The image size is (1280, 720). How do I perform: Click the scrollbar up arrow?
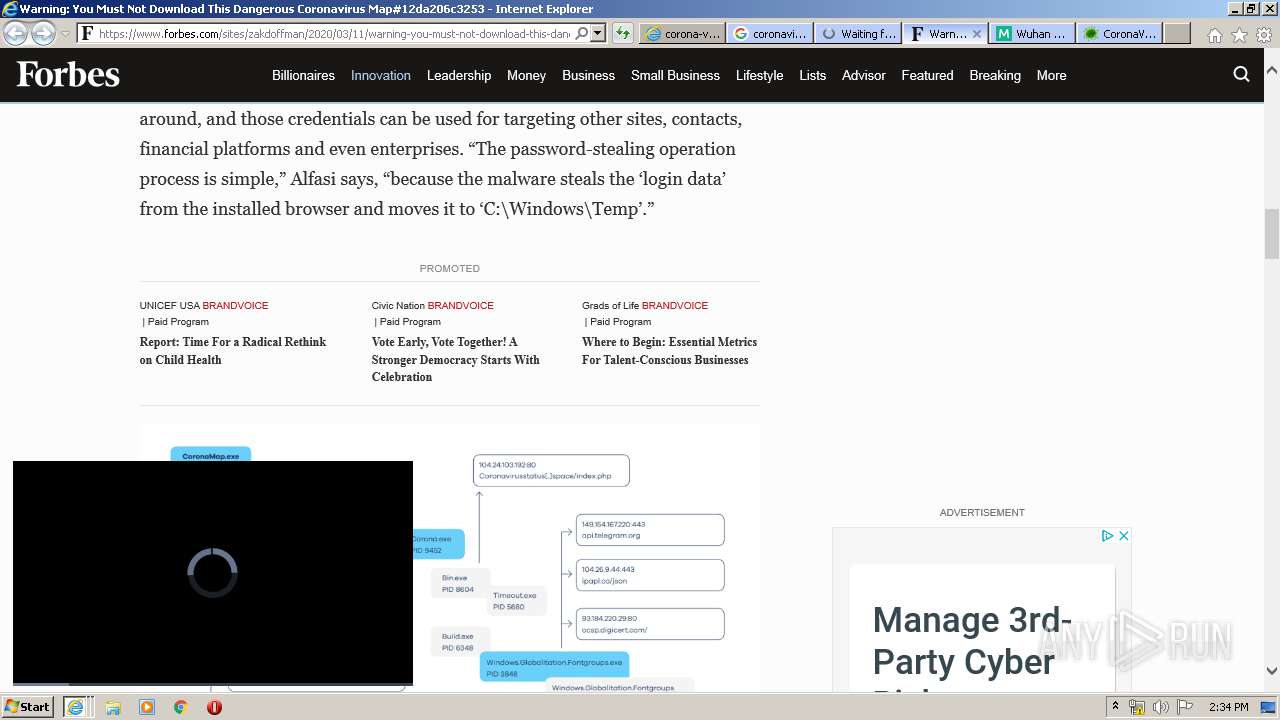(x=1272, y=71)
